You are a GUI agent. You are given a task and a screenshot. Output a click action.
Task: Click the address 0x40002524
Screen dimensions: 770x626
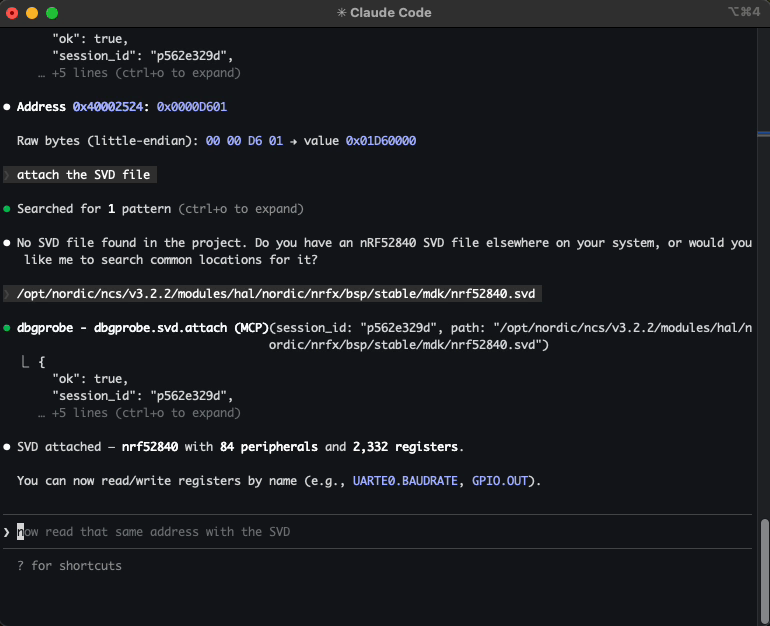coord(108,107)
